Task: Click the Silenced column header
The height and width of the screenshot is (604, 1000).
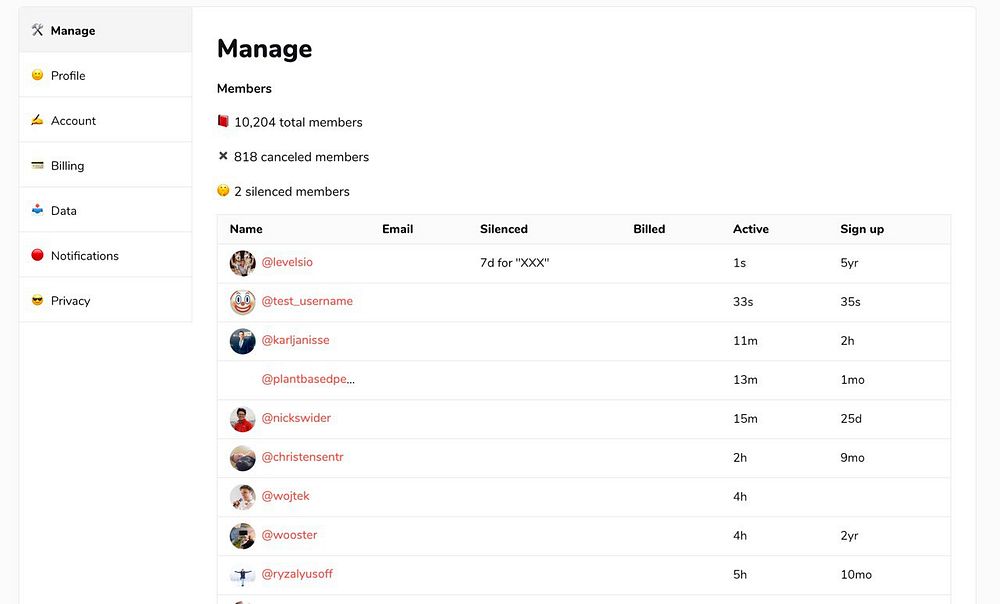Action: point(503,229)
